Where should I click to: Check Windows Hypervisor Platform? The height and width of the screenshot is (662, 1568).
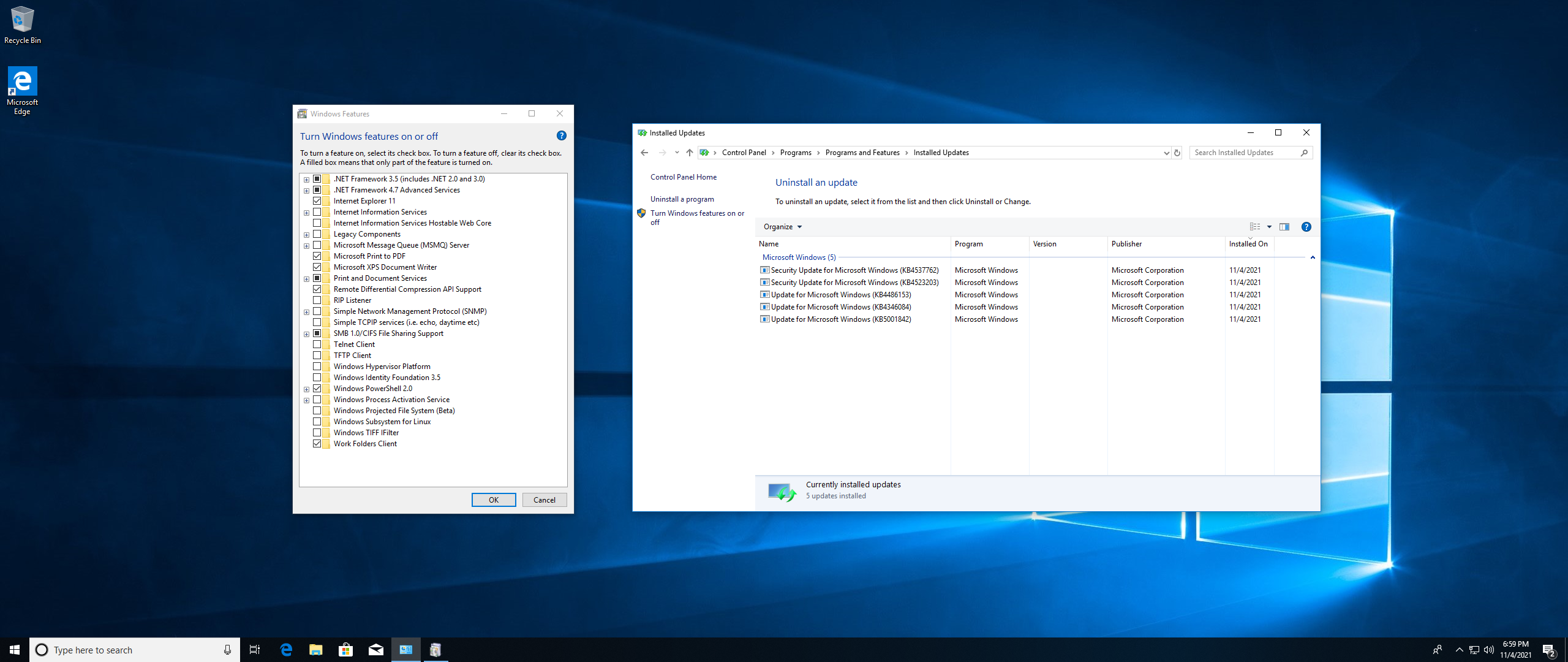(317, 367)
